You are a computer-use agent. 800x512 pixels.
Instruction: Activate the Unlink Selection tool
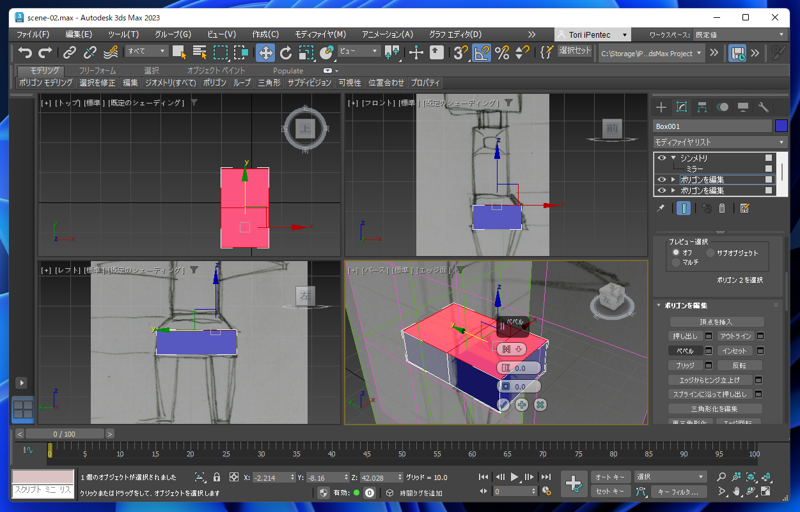click(x=90, y=52)
